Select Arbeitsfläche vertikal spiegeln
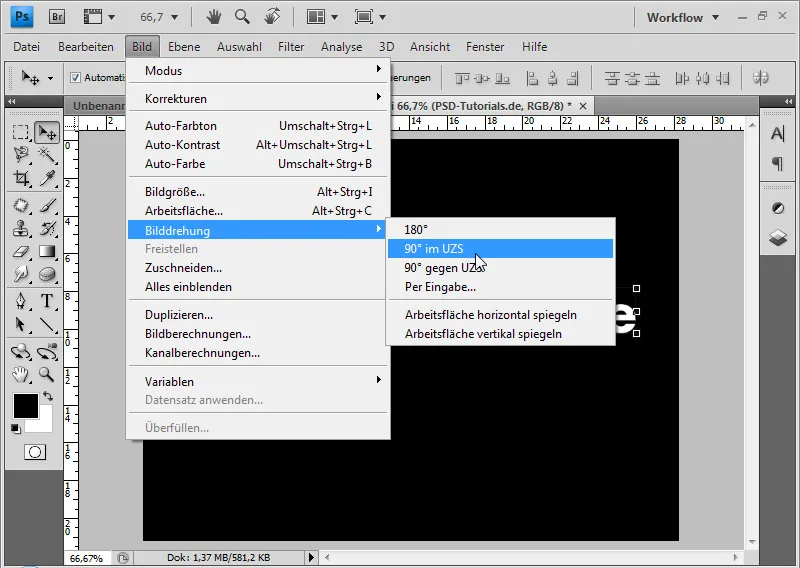Image resolution: width=800 pixels, height=568 pixels. pos(500,334)
